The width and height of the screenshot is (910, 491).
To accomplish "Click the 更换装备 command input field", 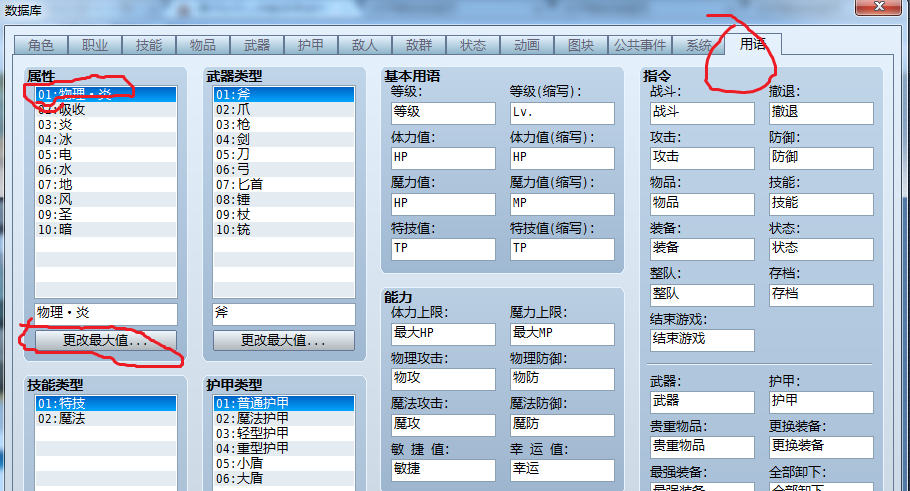I will pyautogui.click(x=821, y=447).
